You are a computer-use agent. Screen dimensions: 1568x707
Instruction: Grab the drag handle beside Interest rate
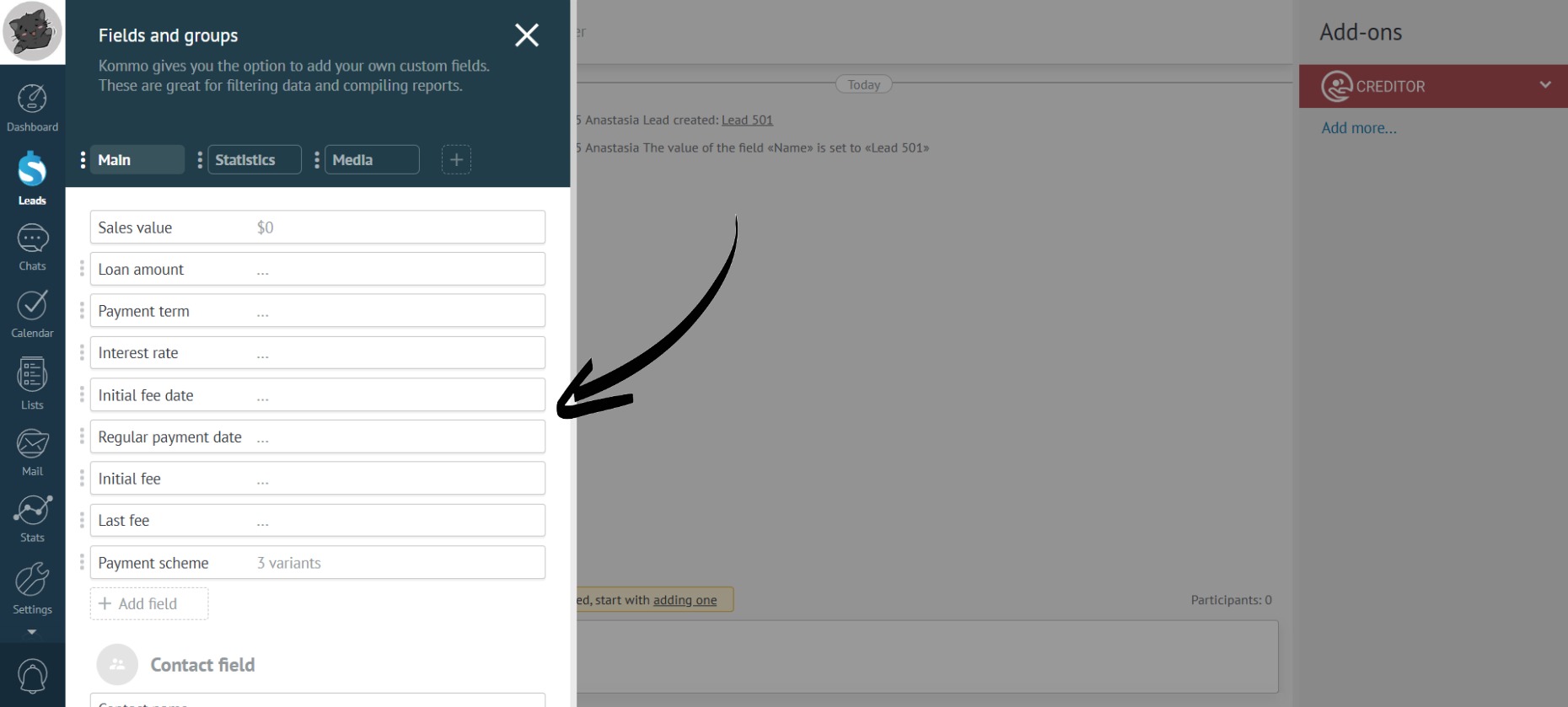pos(82,353)
